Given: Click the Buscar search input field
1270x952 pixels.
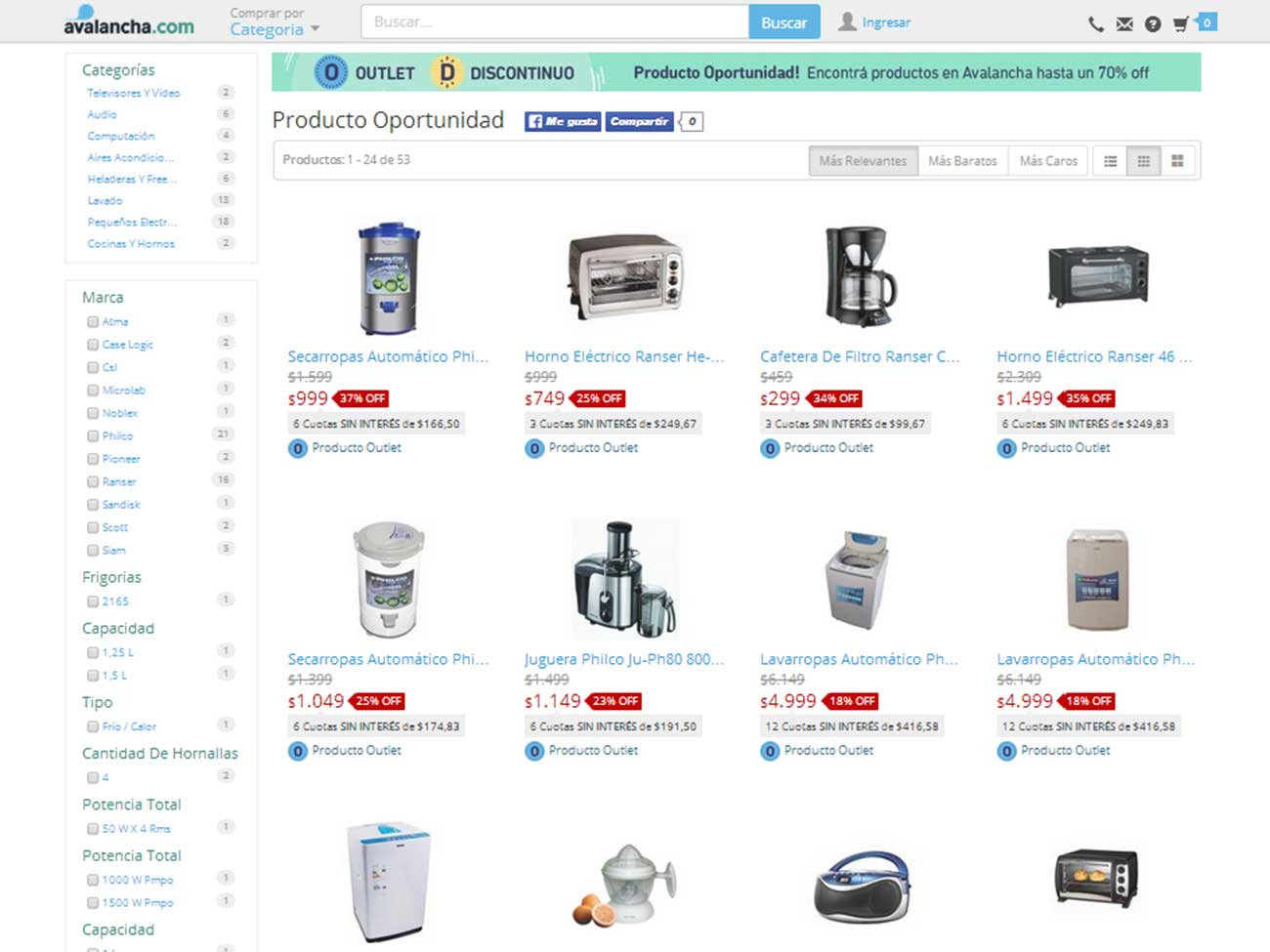Looking at the screenshot, I should tap(555, 22).
